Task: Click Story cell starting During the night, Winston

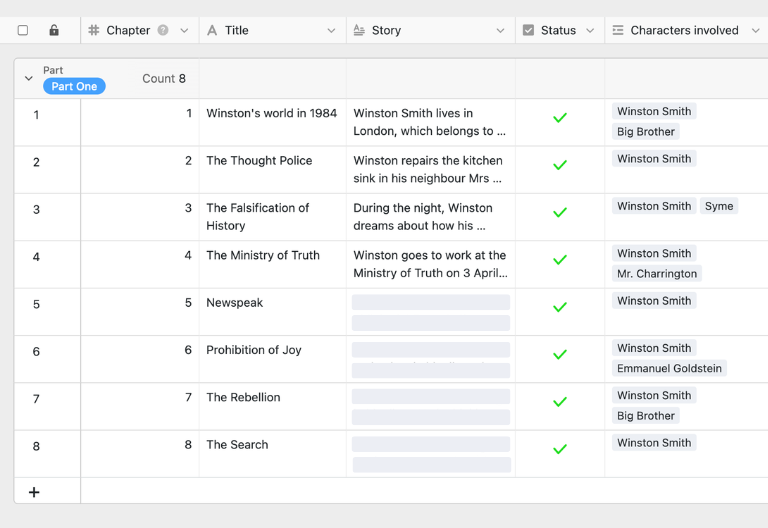Action: (x=431, y=217)
